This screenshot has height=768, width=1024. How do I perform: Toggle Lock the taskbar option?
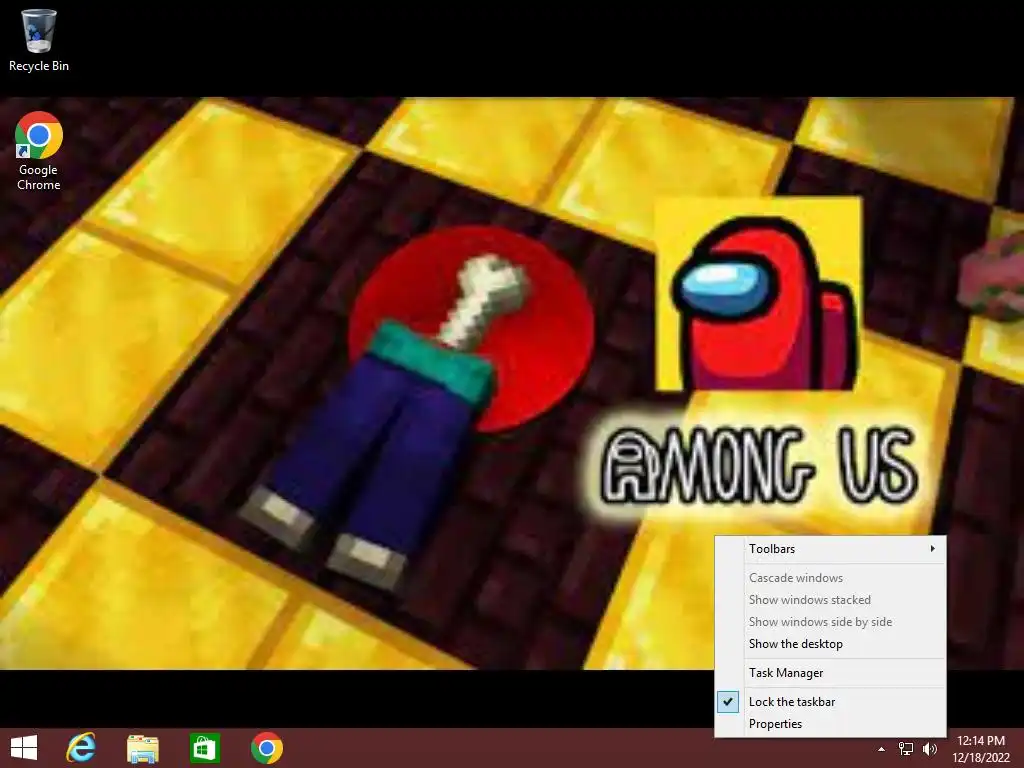(830, 701)
